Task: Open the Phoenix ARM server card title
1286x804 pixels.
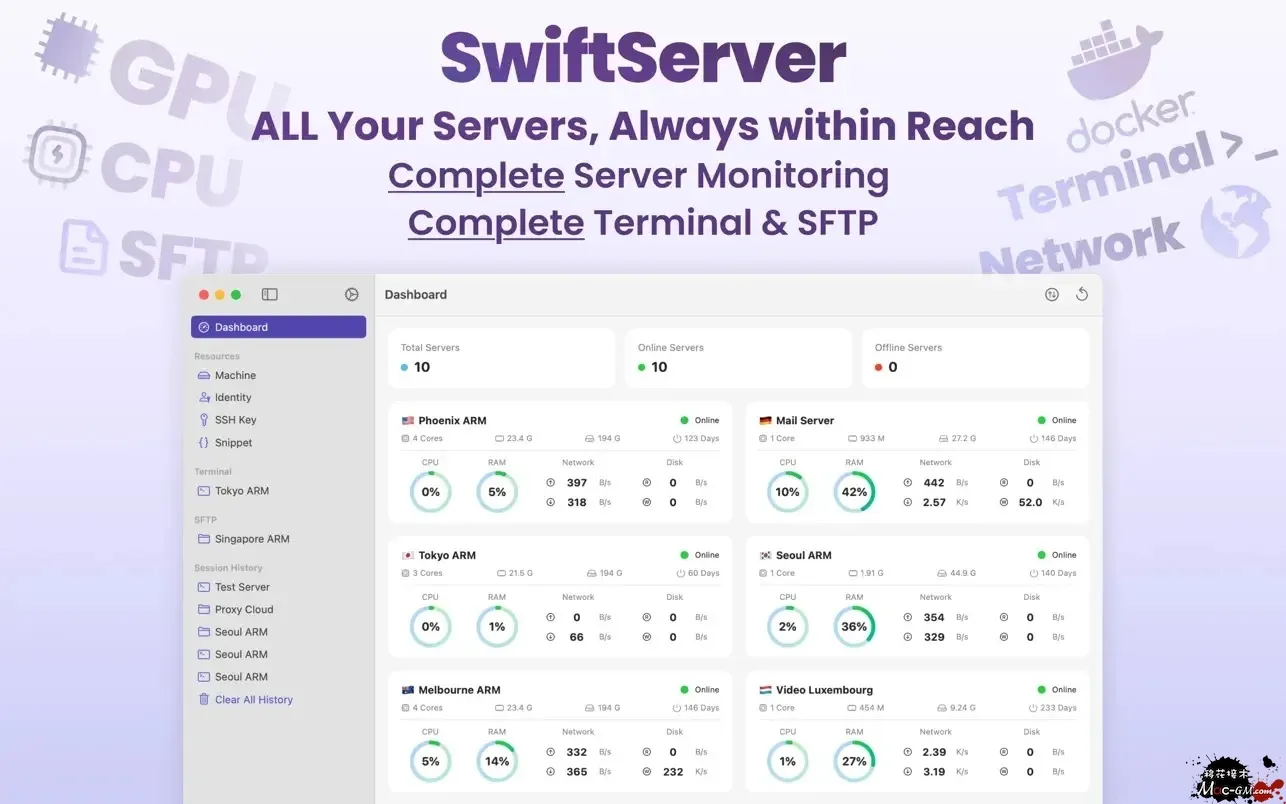Action: (x=452, y=421)
